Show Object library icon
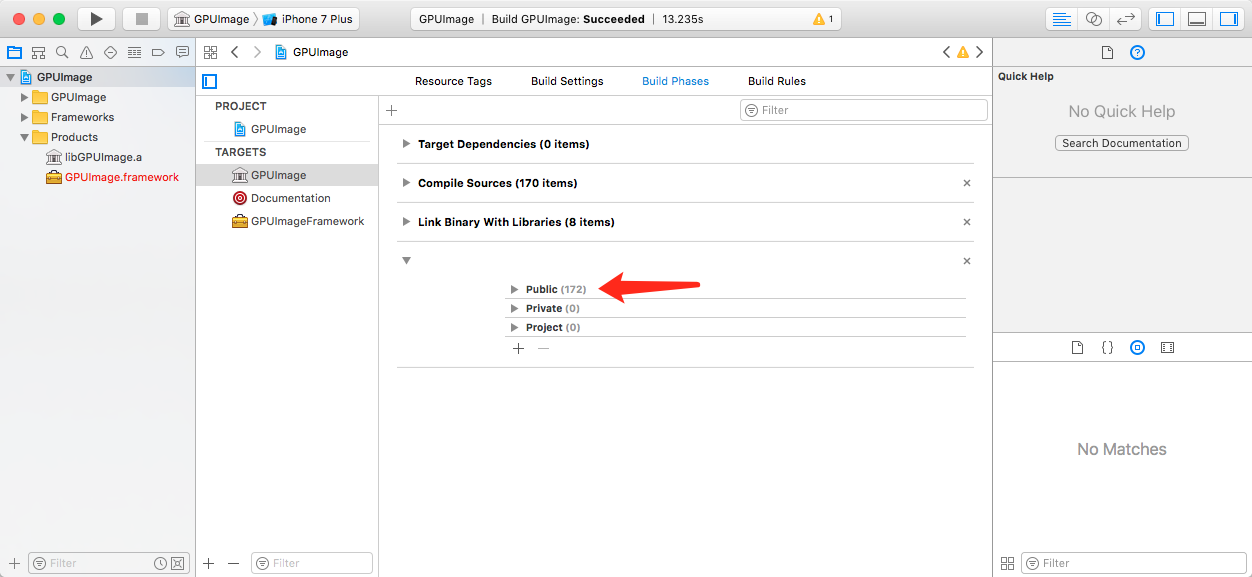The height and width of the screenshot is (577, 1252). click(x=1137, y=348)
